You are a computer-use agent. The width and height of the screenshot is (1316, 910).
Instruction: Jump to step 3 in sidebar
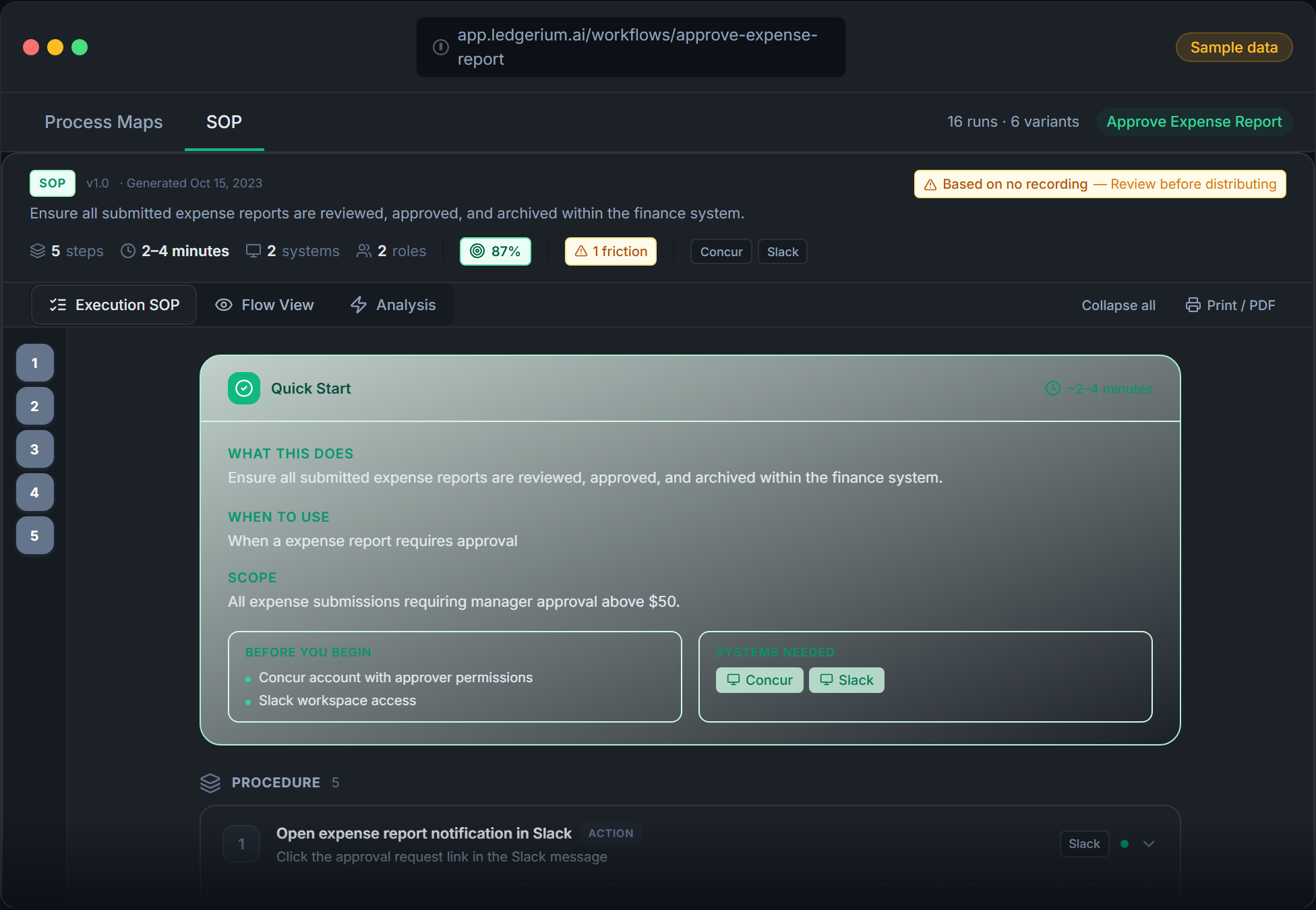point(35,449)
